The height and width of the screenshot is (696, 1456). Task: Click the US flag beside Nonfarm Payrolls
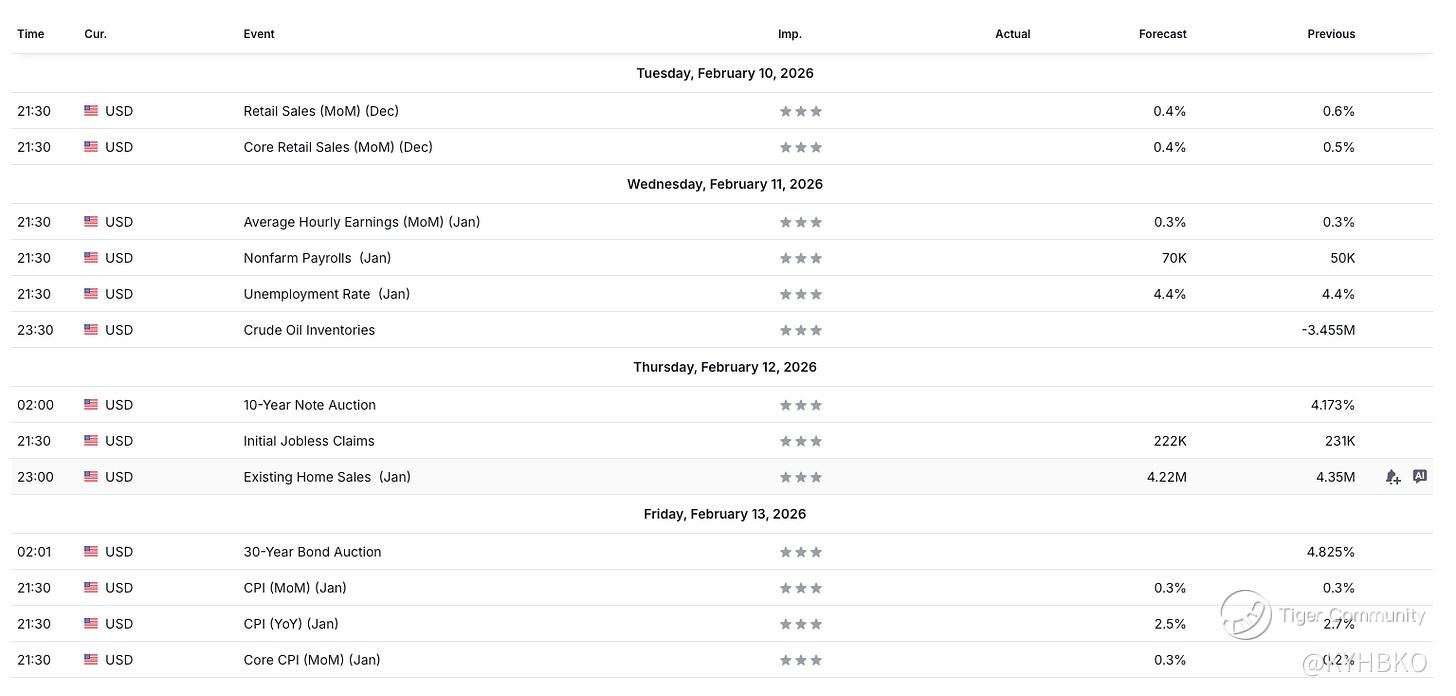[91, 258]
